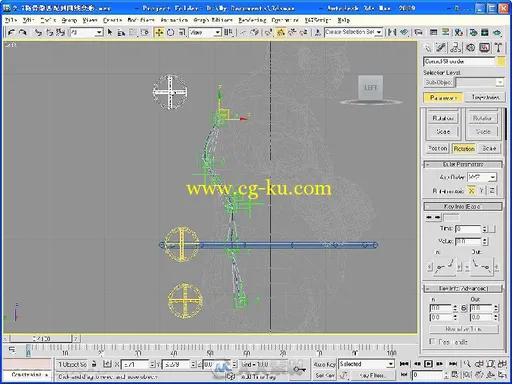Open the Motion command panel tab
512x384 pixels.
pos(470,48)
